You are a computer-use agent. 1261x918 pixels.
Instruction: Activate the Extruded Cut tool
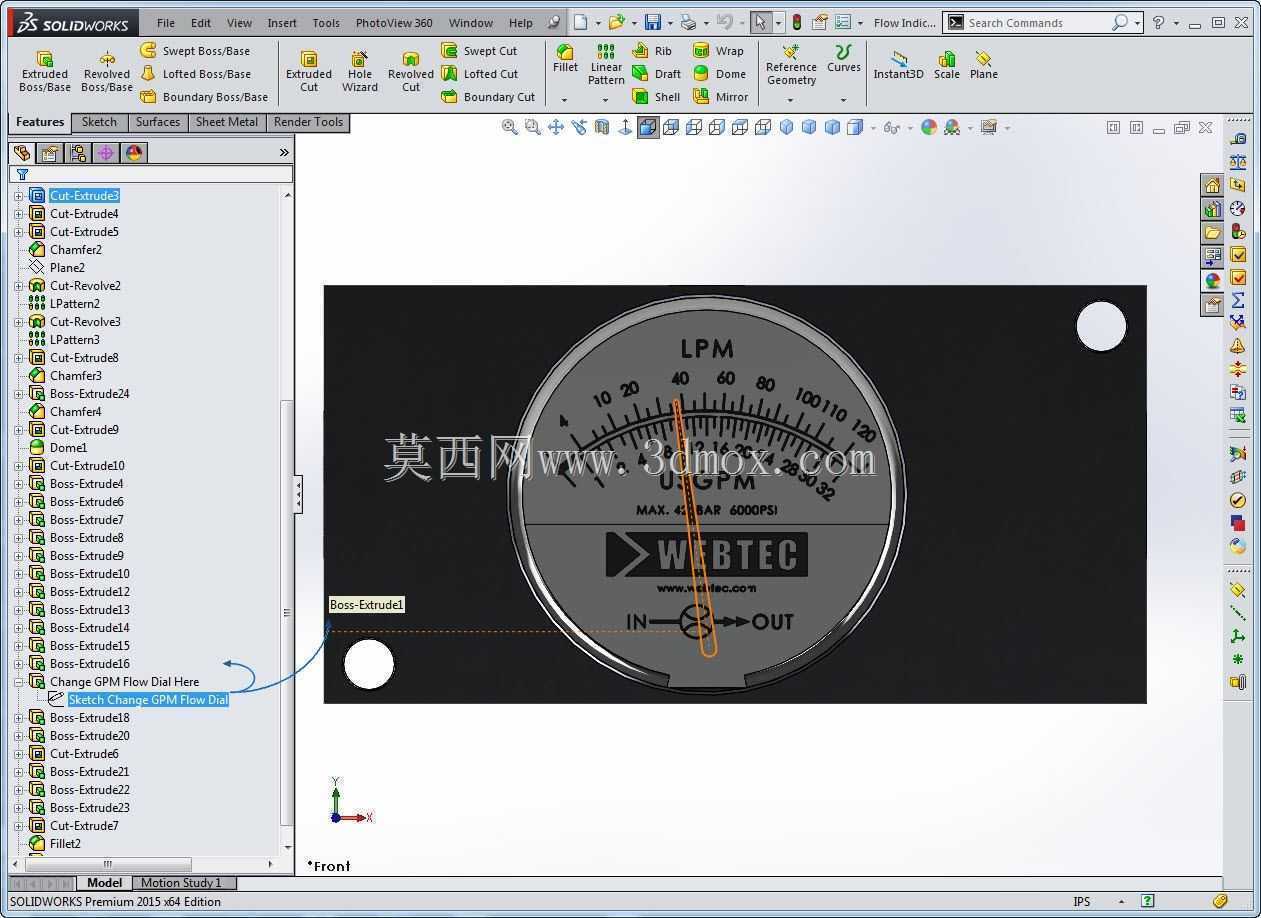point(309,71)
